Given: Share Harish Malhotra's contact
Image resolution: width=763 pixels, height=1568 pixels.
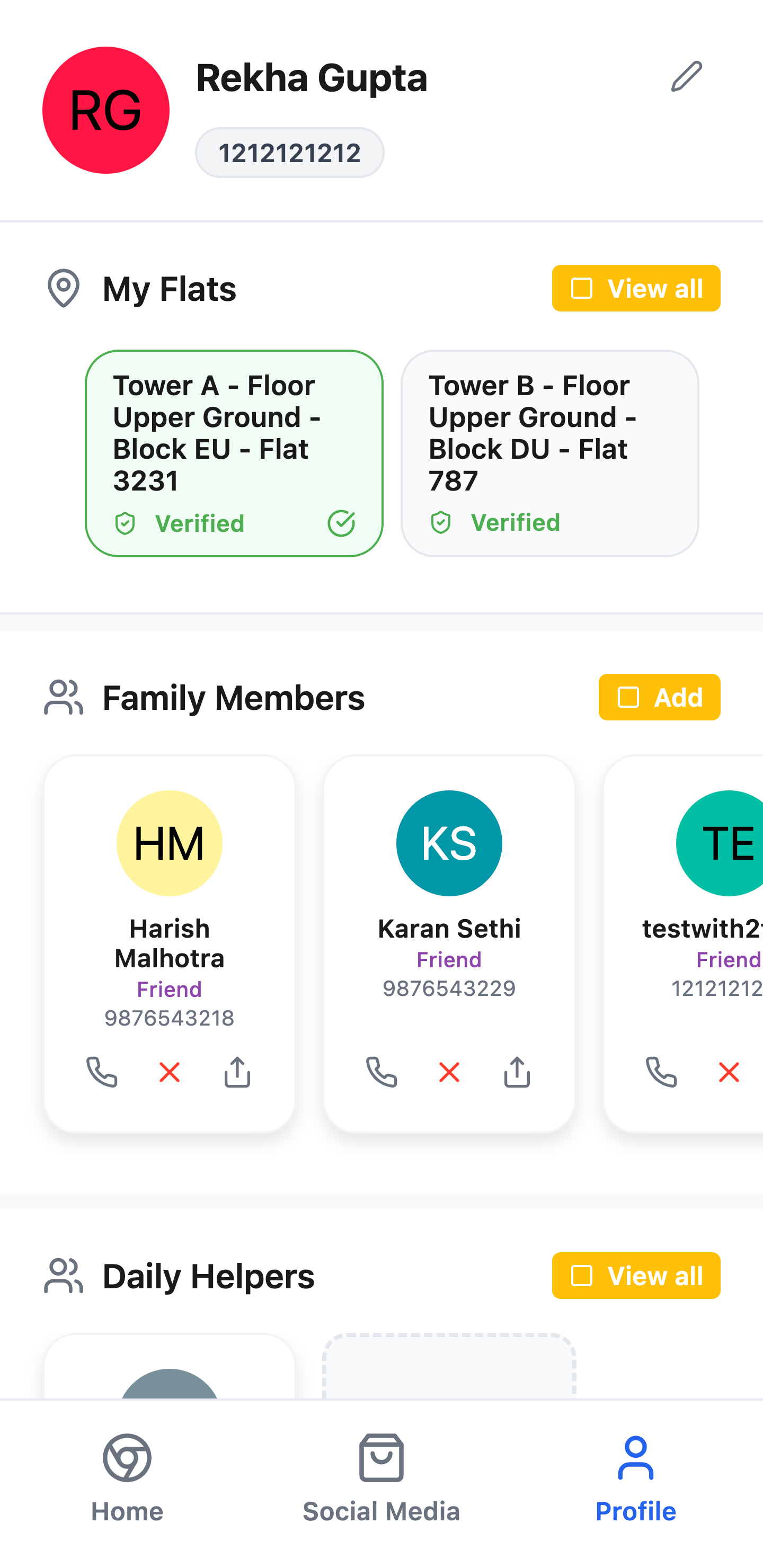Looking at the screenshot, I should (x=237, y=1072).
